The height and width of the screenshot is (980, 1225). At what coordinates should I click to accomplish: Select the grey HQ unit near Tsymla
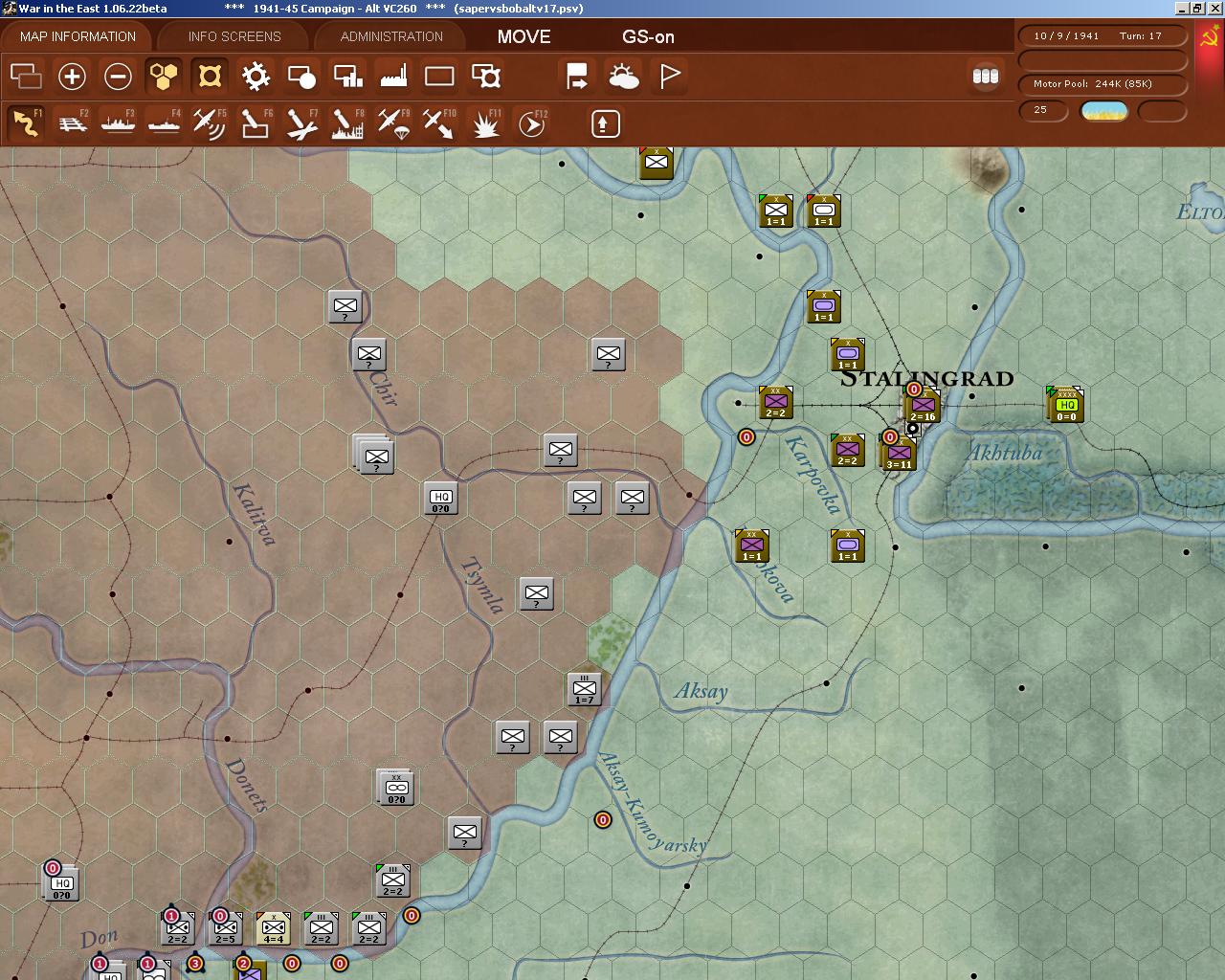441,498
